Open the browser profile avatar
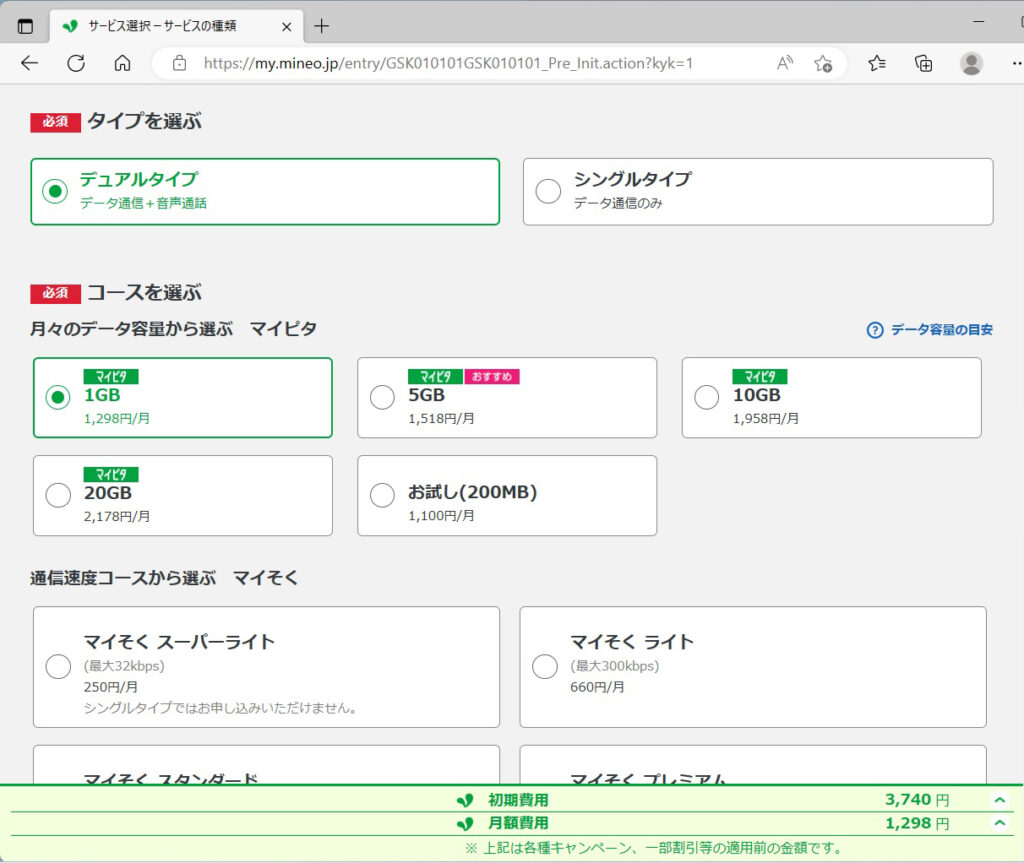 [971, 63]
